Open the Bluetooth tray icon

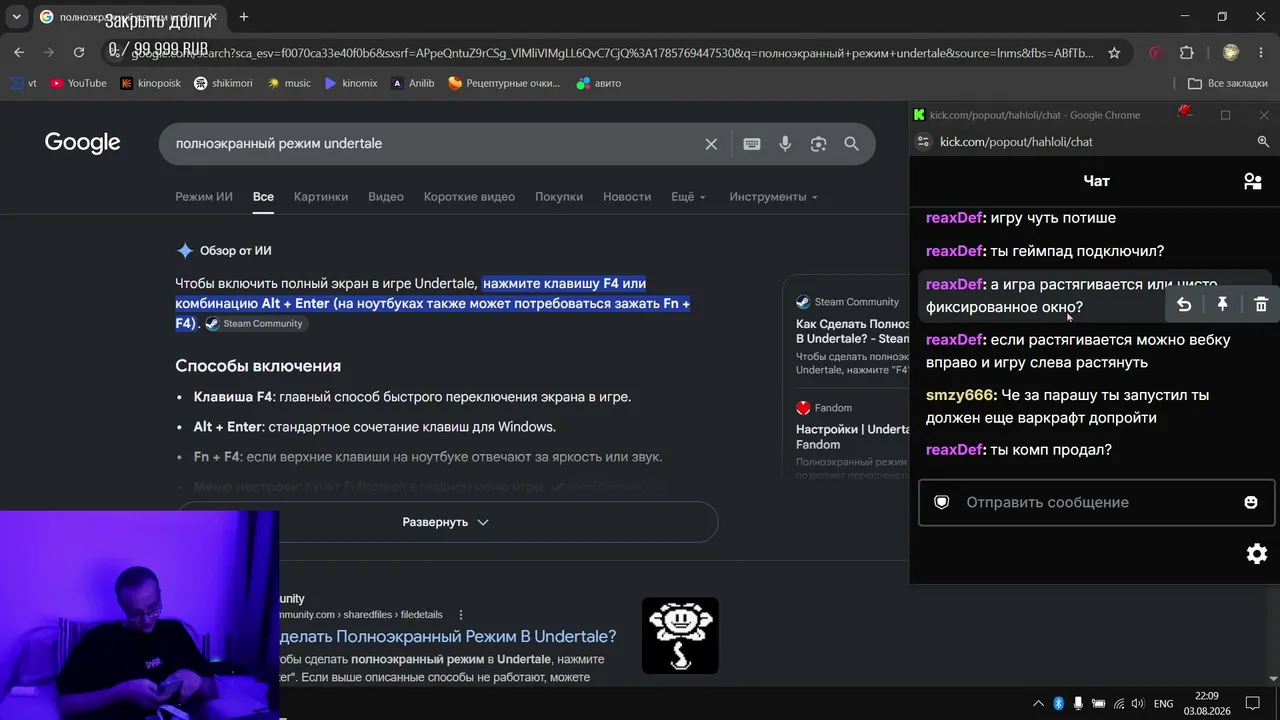pyautogui.click(x=1059, y=703)
